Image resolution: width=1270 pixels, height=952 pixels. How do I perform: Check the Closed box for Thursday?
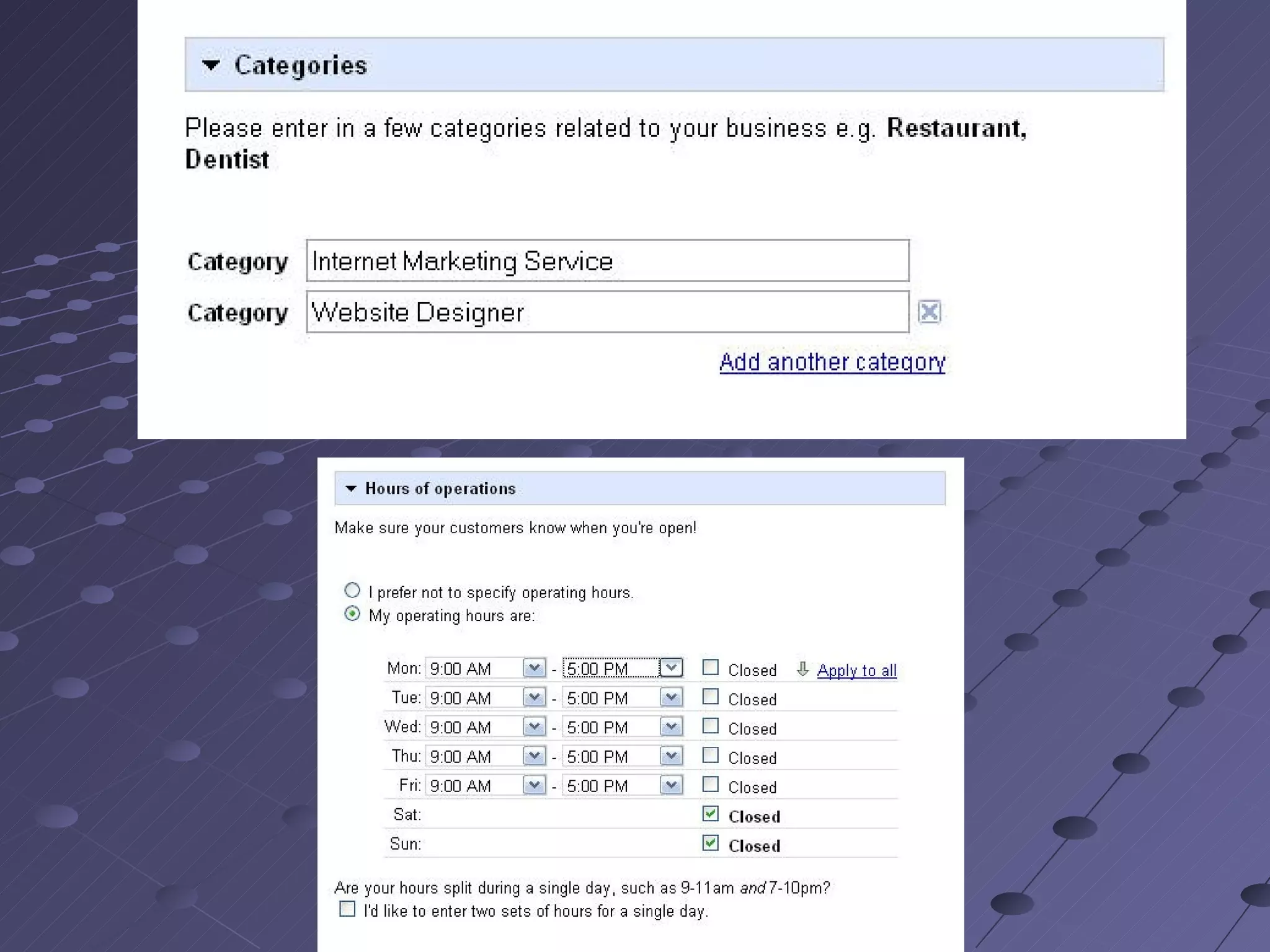[x=710, y=756]
